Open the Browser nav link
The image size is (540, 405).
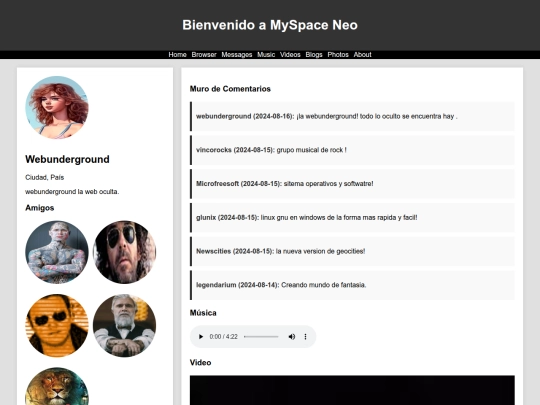(x=204, y=54)
